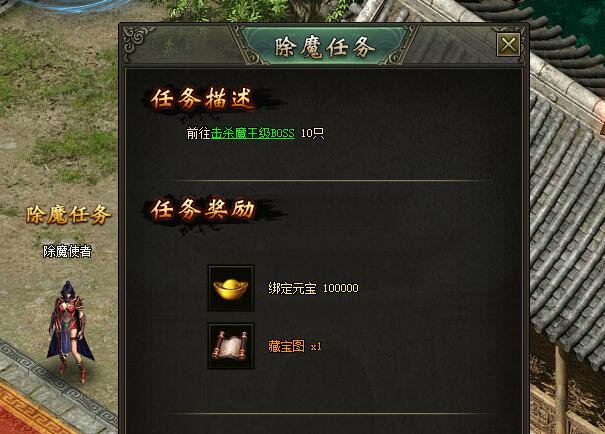The width and height of the screenshot is (605, 434).
Task: Click the 100000 reward amount
Action: (341, 288)
